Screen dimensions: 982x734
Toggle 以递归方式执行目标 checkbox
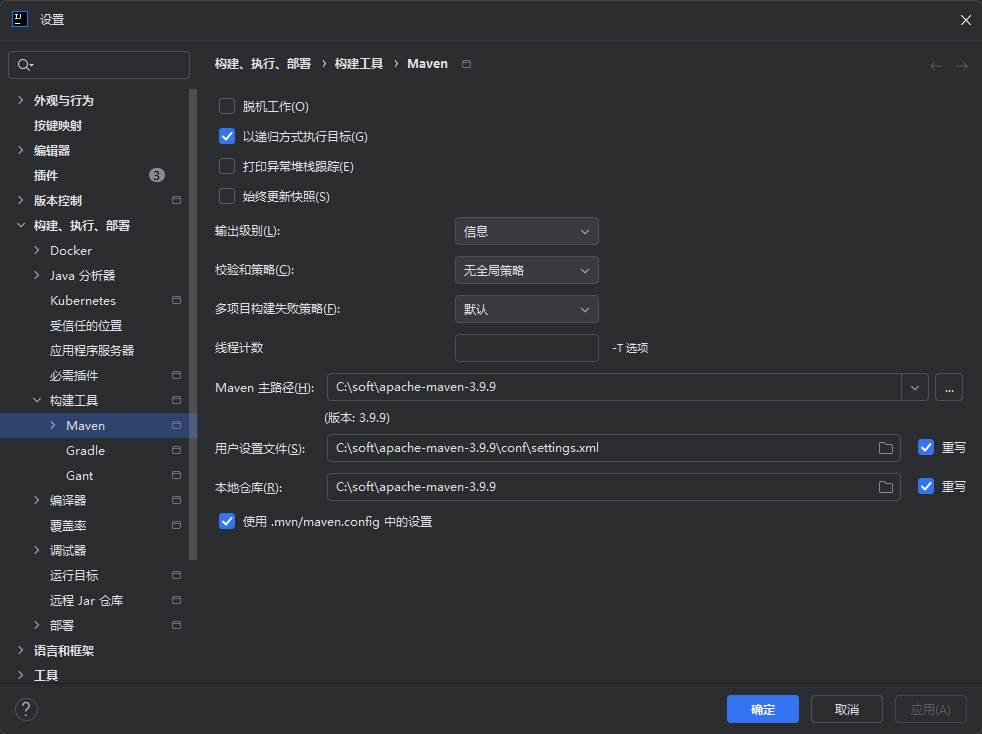coord(227,136)
